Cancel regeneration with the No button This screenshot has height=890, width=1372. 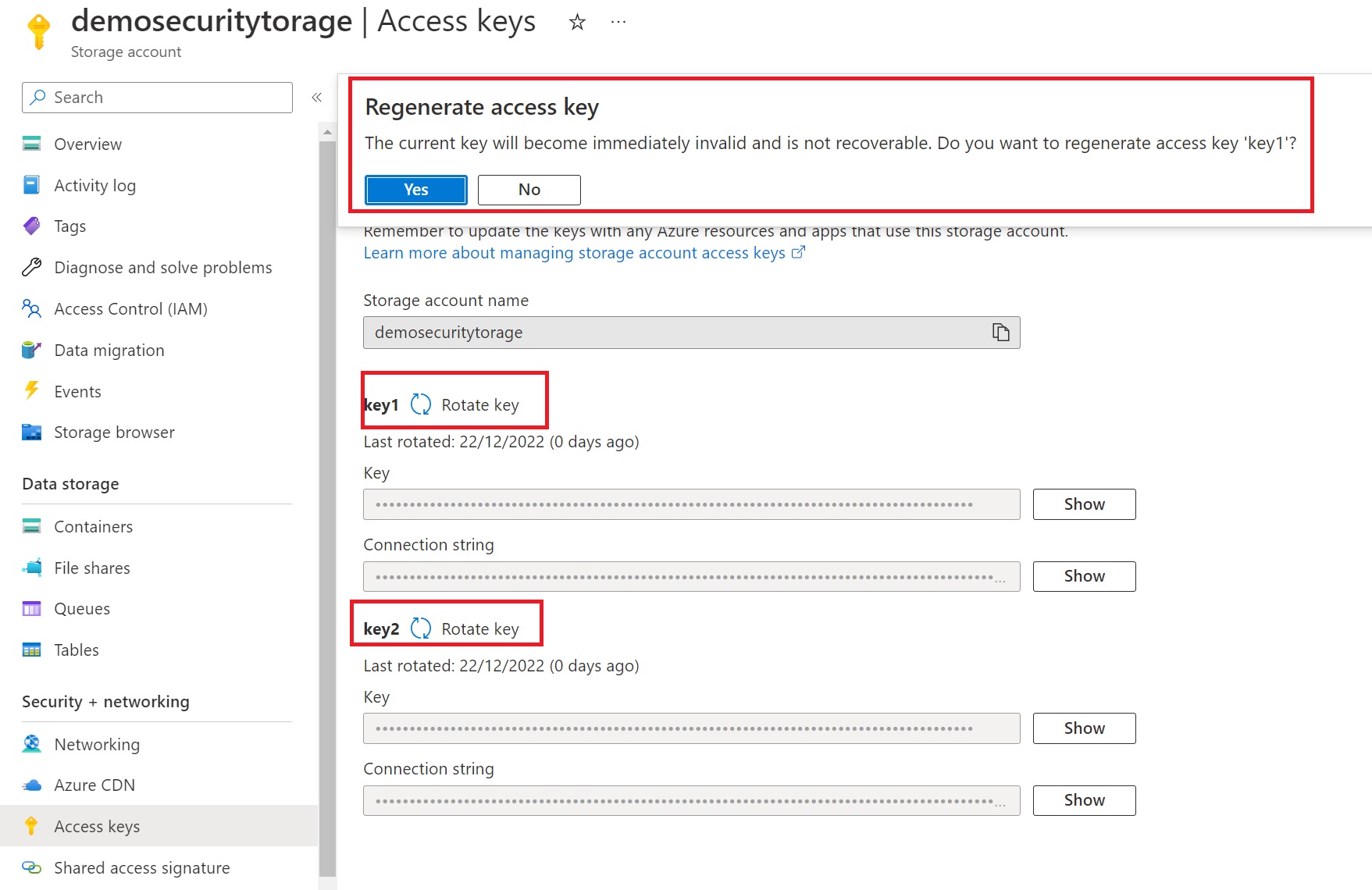(x=529, y=190)
